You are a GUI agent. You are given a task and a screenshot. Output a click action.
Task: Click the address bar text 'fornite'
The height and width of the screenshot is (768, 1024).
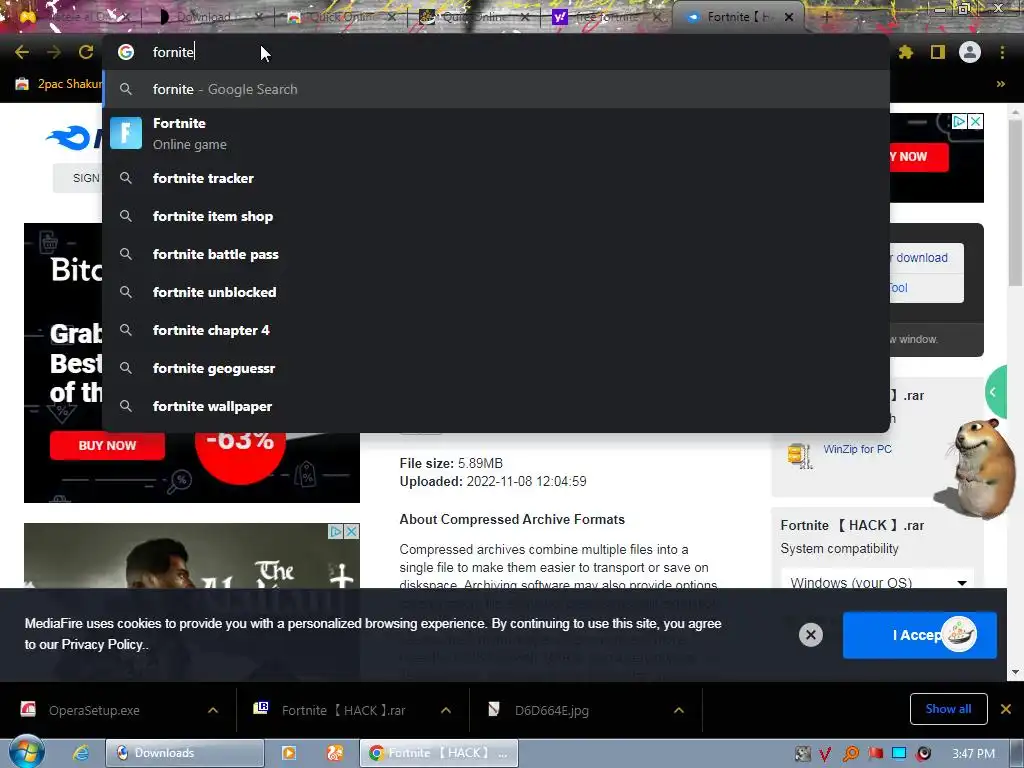click(173, 52)
